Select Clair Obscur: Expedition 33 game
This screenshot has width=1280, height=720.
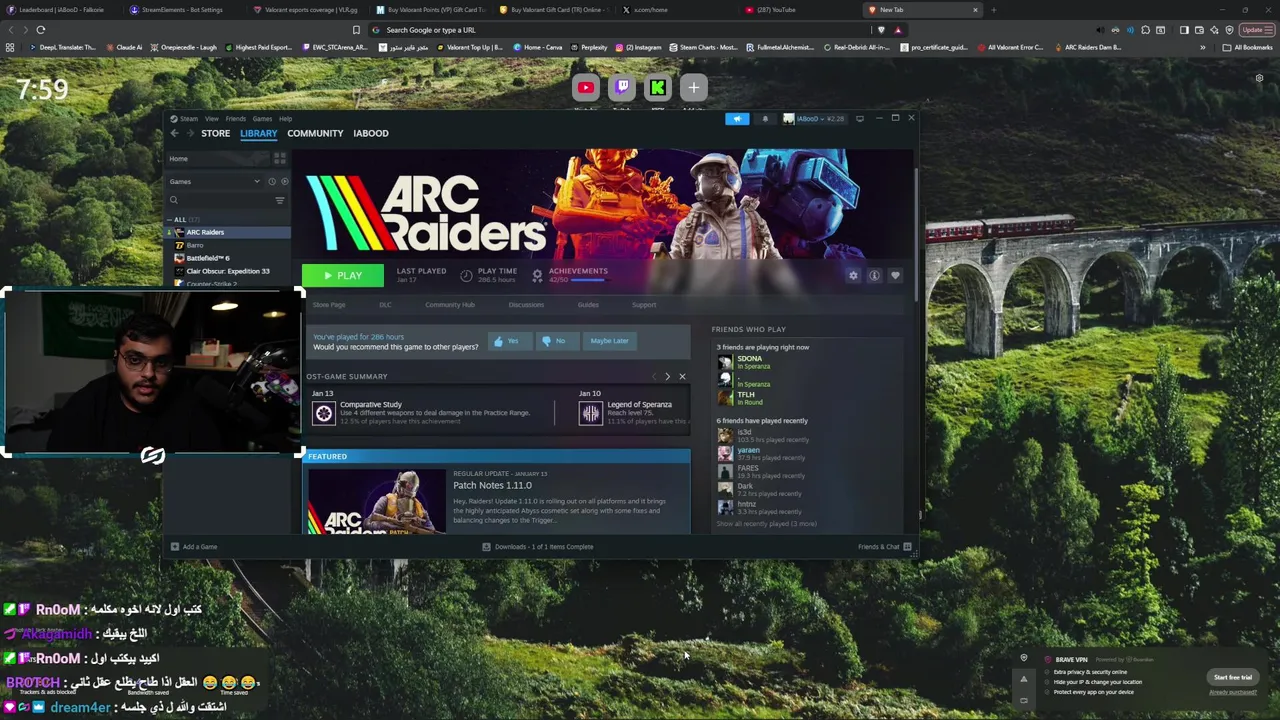click(228, 271)
